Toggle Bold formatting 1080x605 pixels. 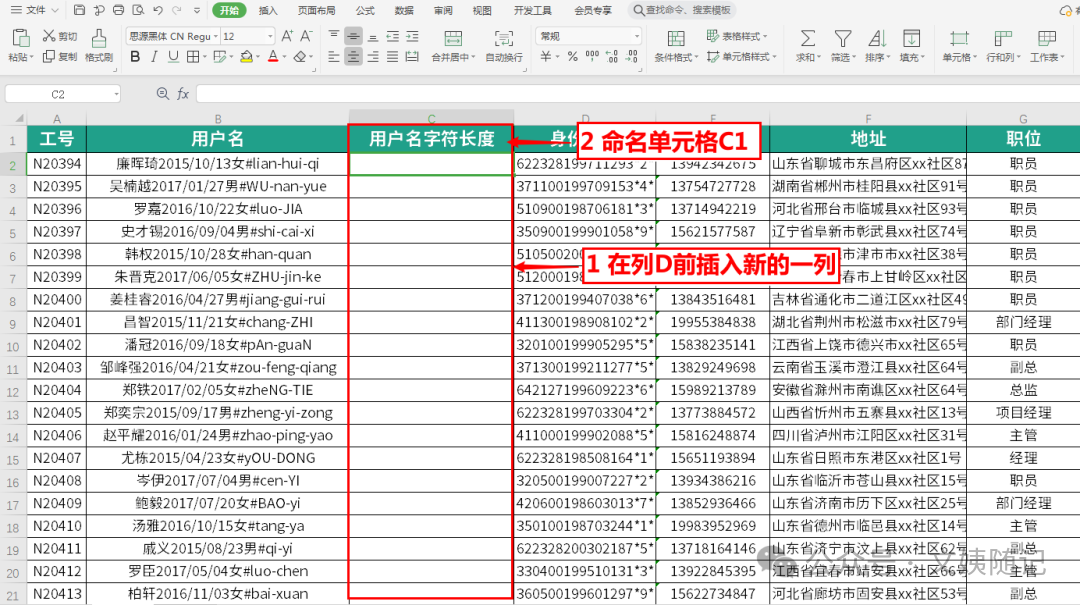135,57
